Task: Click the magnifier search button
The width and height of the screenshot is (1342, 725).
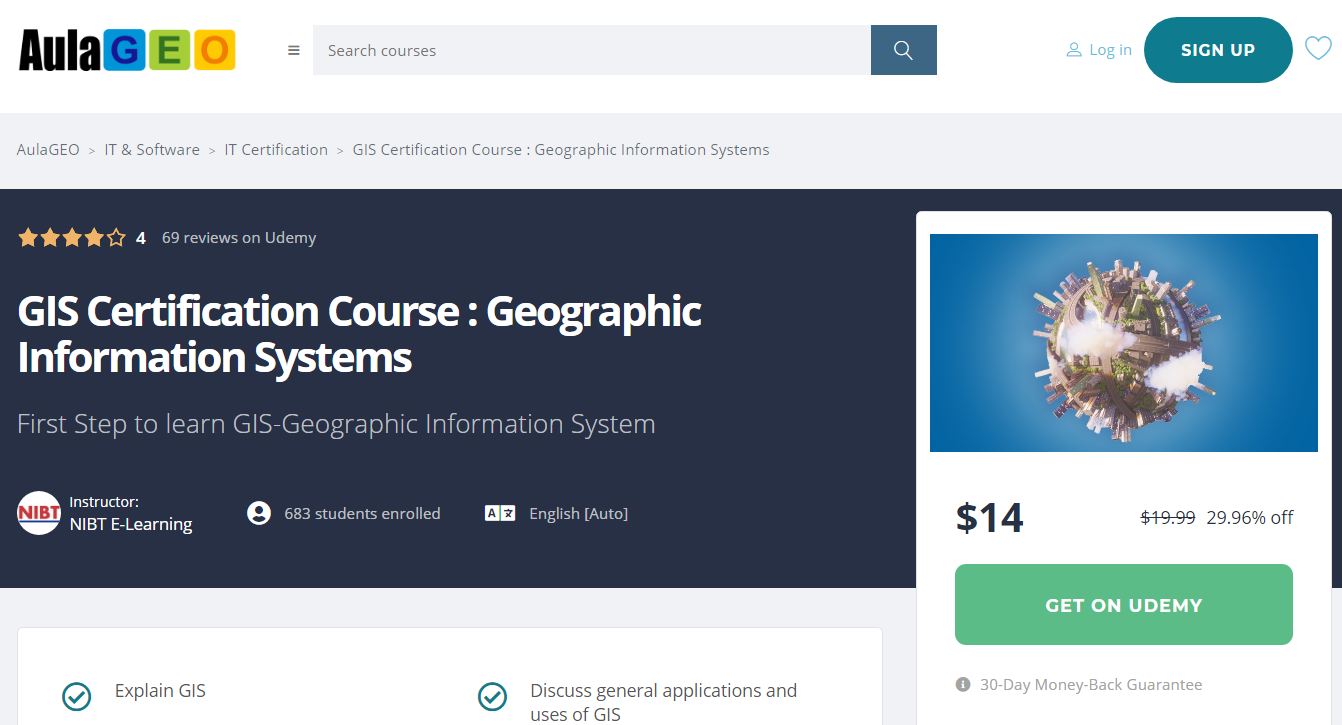Action: coord(904,50)
